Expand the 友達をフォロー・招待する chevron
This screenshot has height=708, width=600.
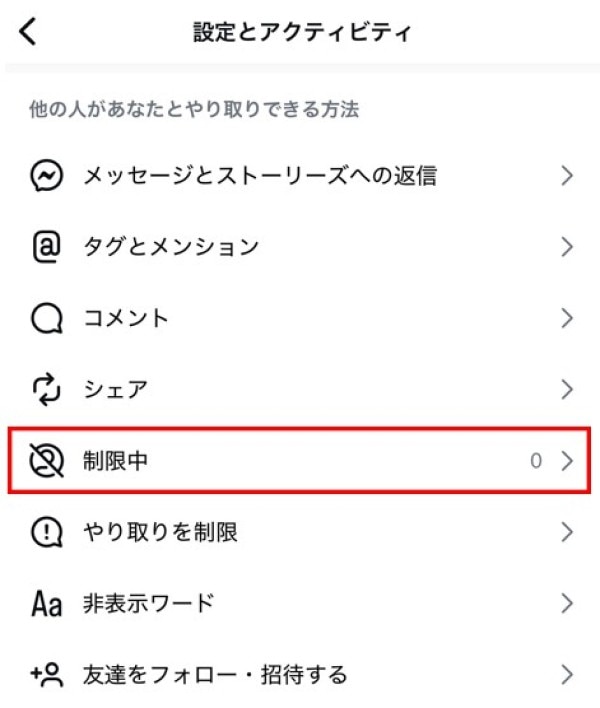tap(567, 674)
